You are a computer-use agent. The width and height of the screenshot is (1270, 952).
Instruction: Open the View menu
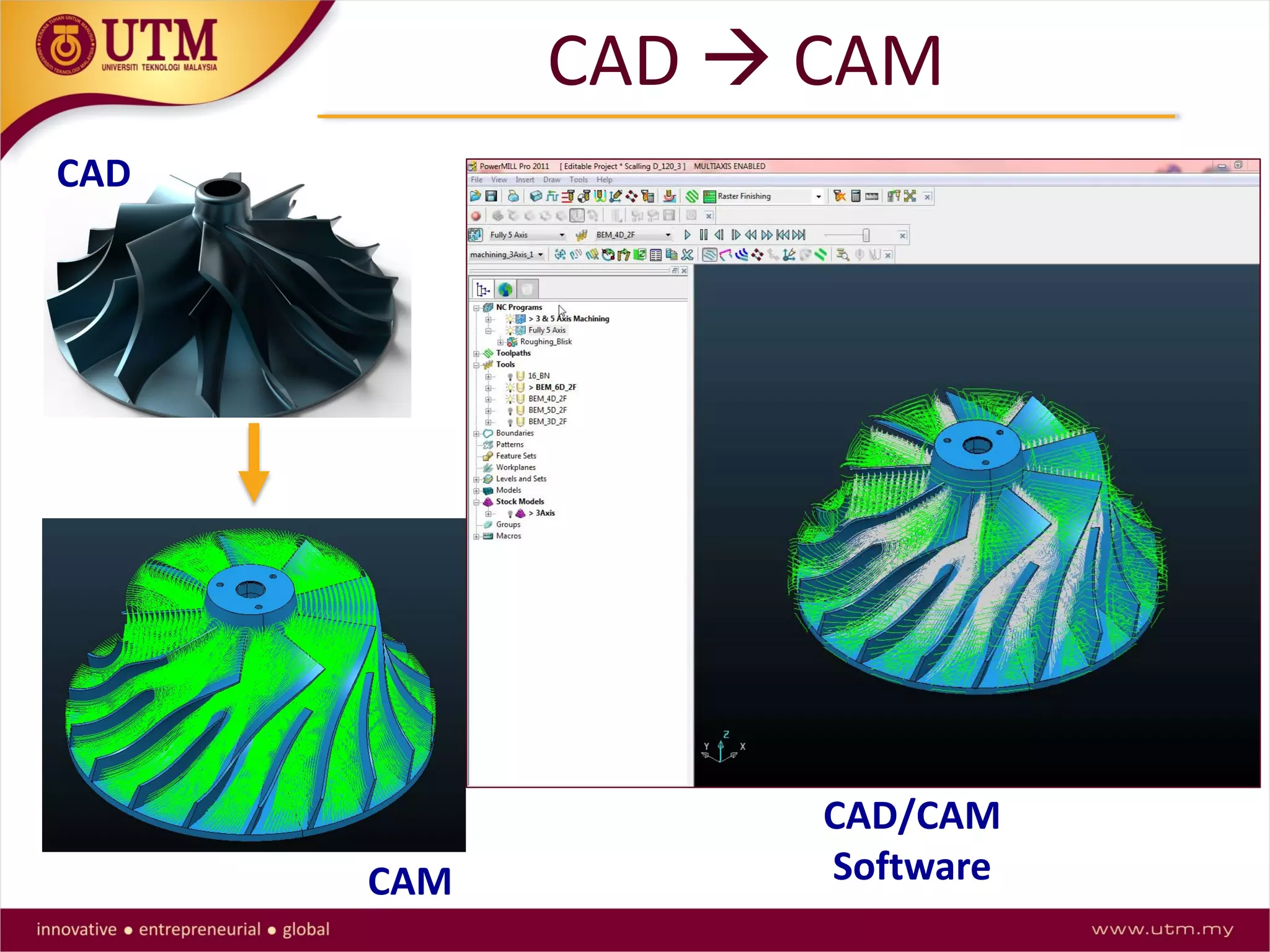click(x=499, y=180)
